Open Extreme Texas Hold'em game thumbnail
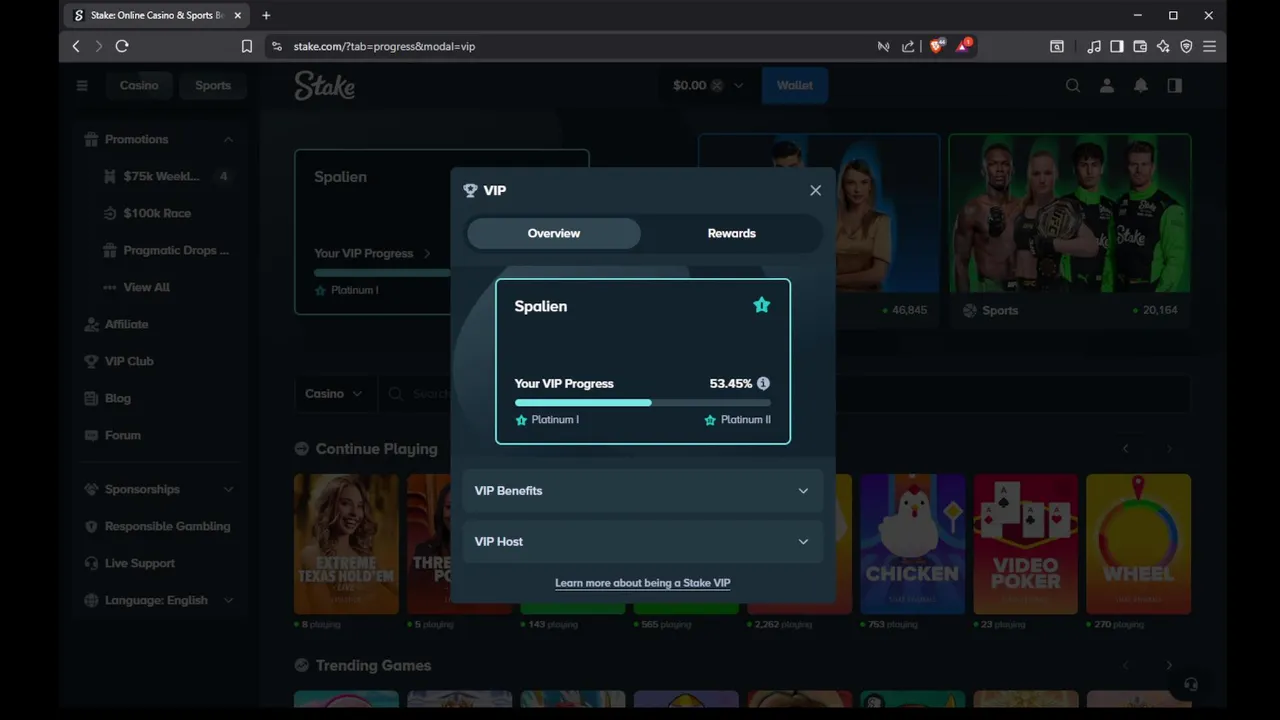Screen dimensions: 1280x720 [346, 544]
